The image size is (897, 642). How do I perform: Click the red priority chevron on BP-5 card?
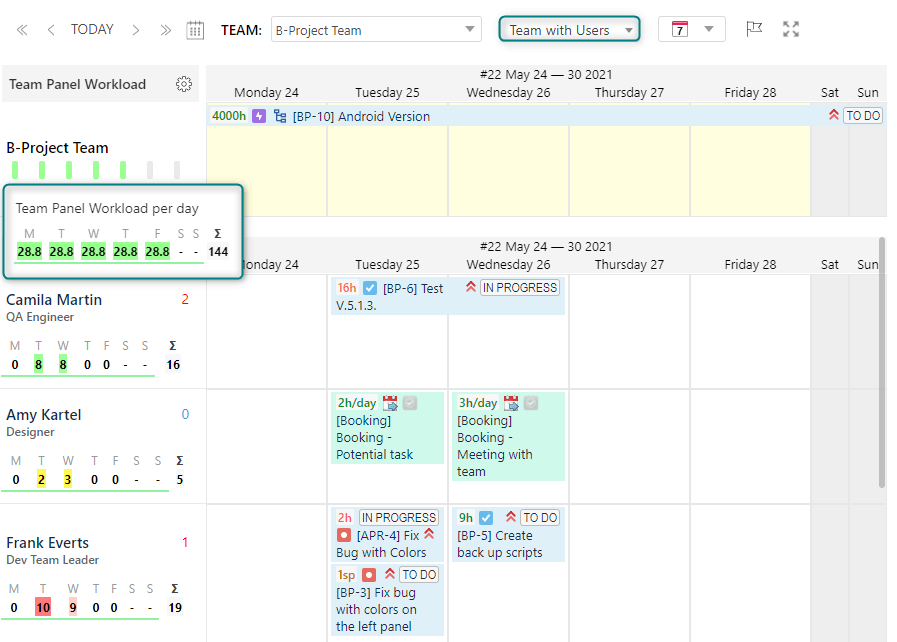[x=511, y=518]
